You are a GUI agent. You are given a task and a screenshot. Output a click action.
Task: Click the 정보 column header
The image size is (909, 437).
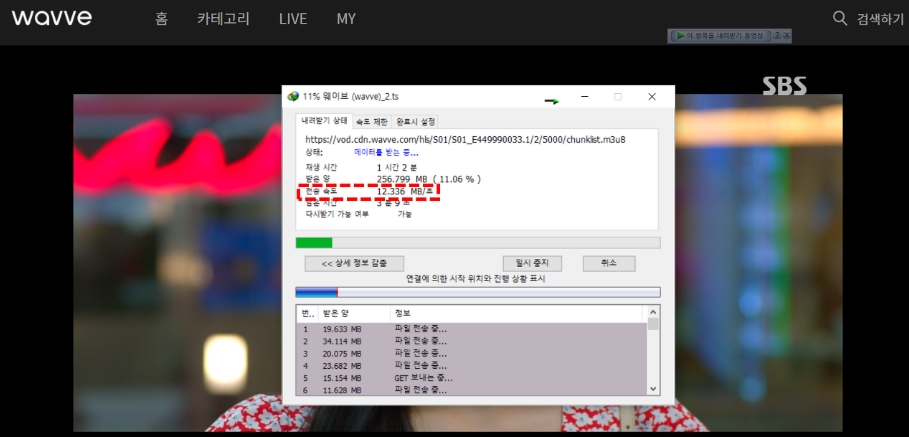click(x=517, y=314)
